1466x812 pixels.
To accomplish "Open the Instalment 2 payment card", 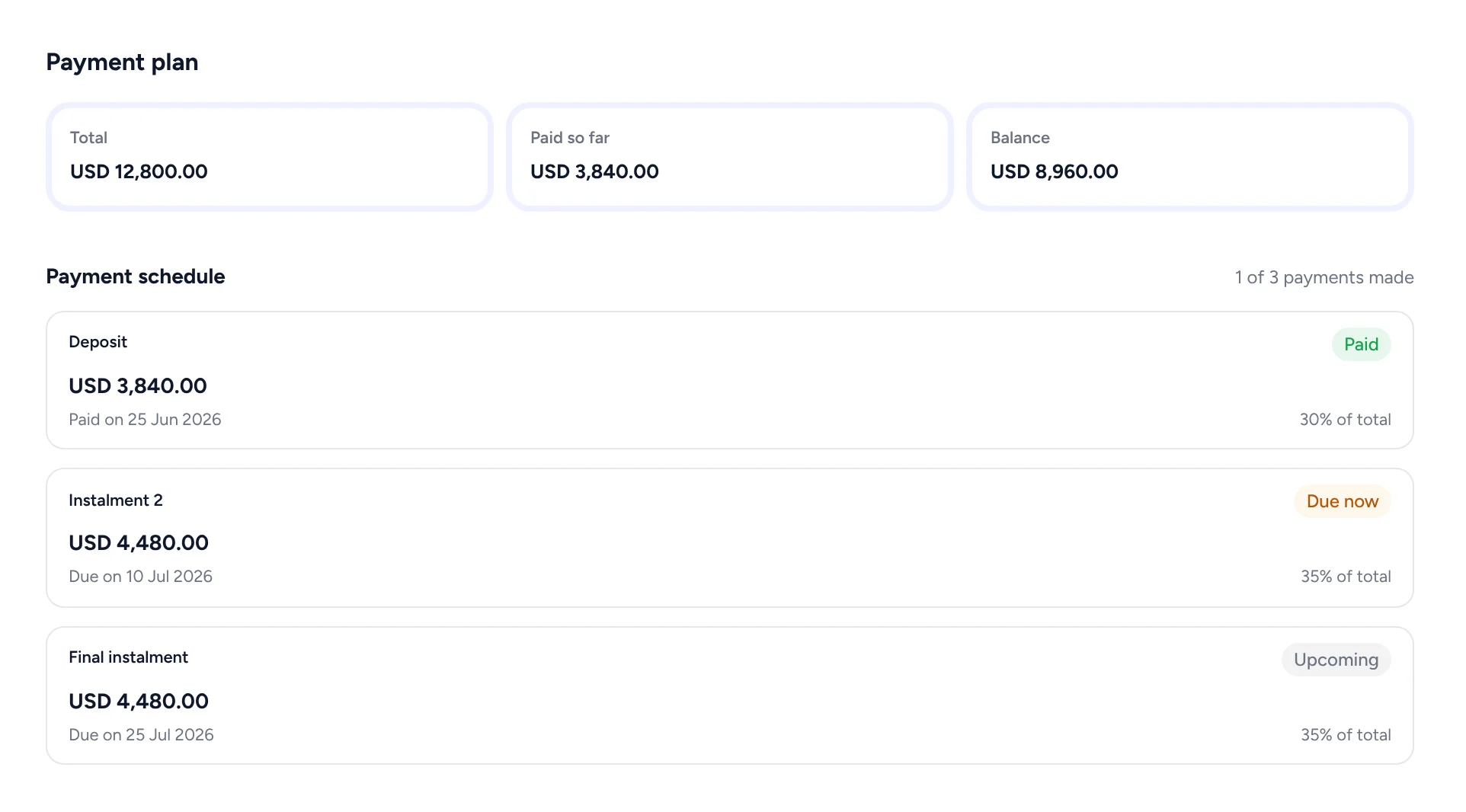I will click(x=730, y=538).
